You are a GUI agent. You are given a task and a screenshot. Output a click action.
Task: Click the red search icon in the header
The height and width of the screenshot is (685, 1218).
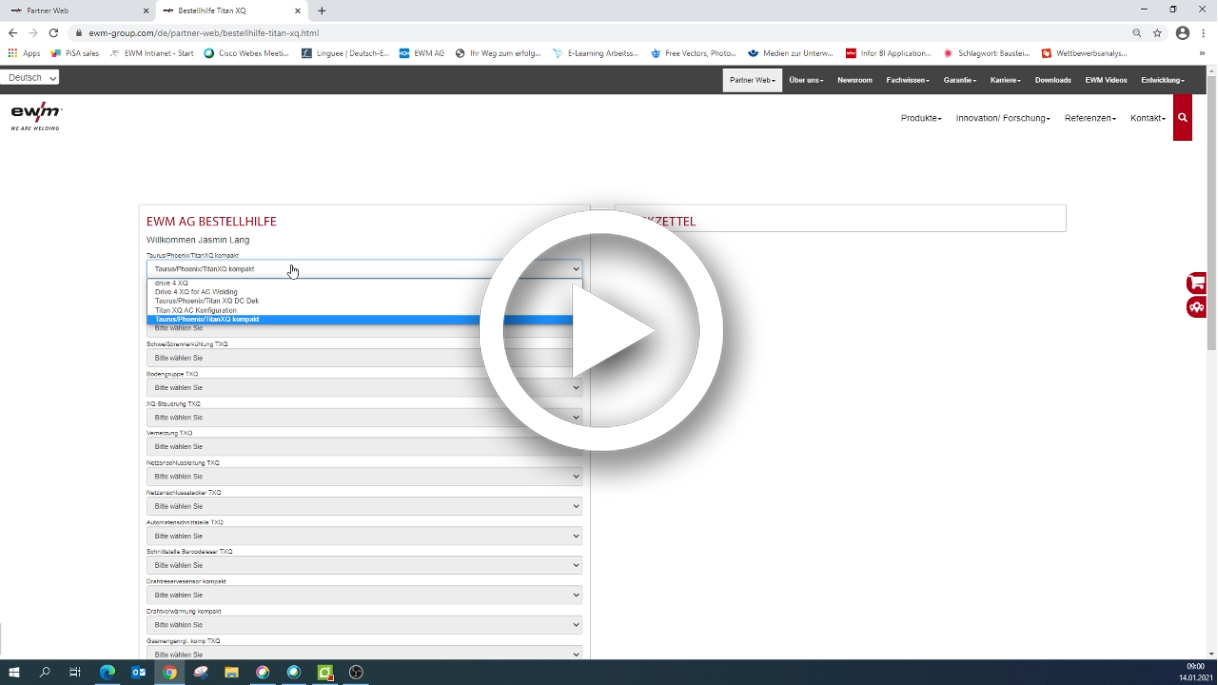[x=1182, y=118]
